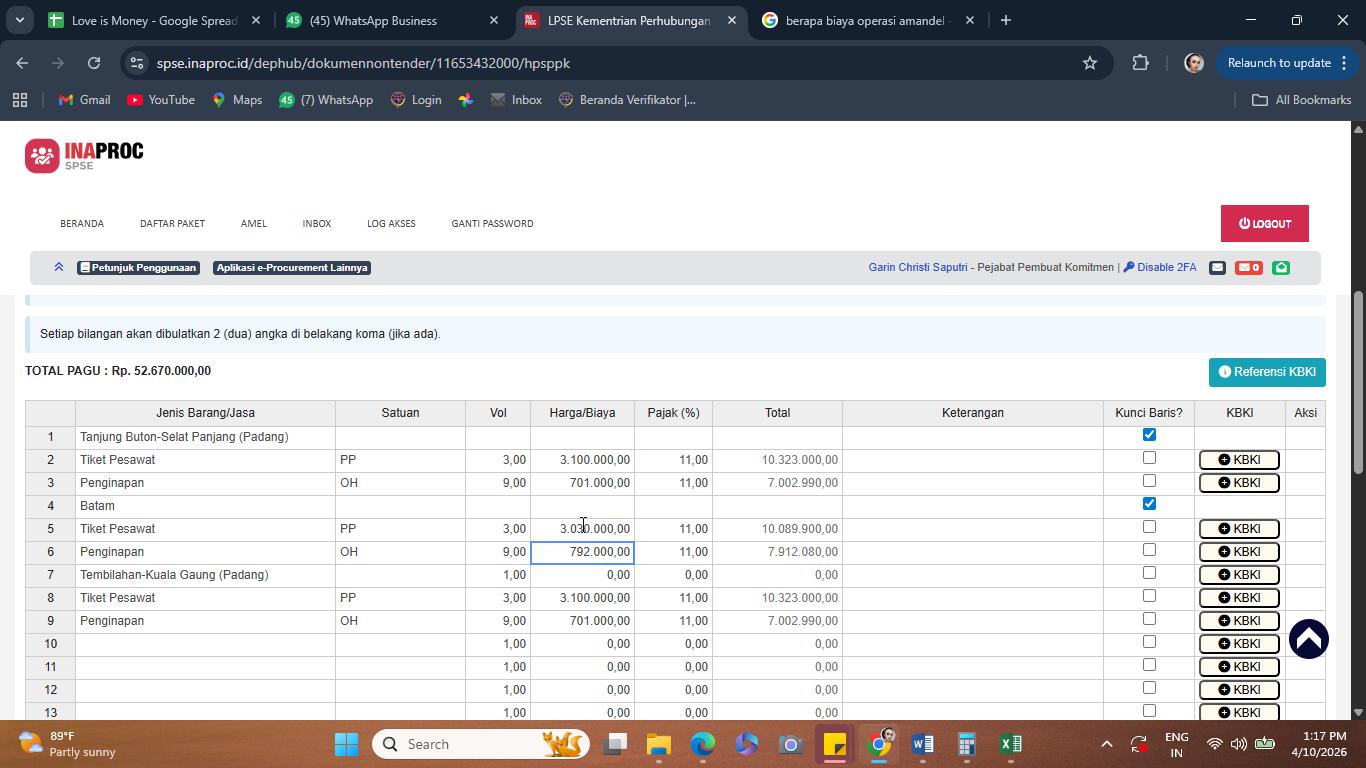1366x768 pixels.
Task: Reload the current page
Action: [94, 63]
